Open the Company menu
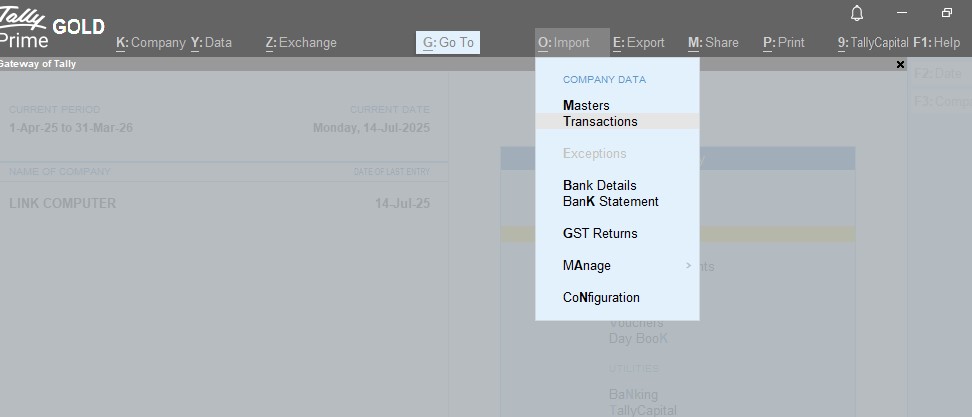The width and height of the screenshot is (972, 417). click(x=151, y=43)
